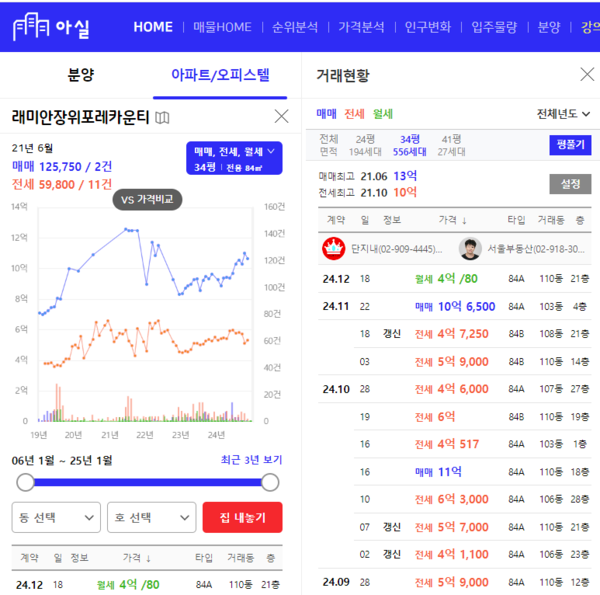600x595 pixels.
Task: Select 전세 5억 9,000 110동 14층 row
Action: (472, 361)
